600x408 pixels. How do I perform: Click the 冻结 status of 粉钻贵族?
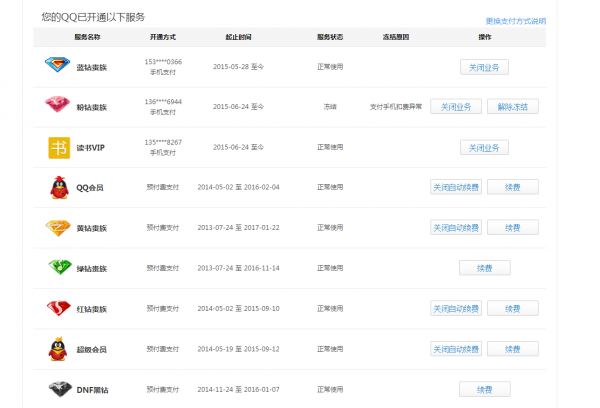coord(330,107)
